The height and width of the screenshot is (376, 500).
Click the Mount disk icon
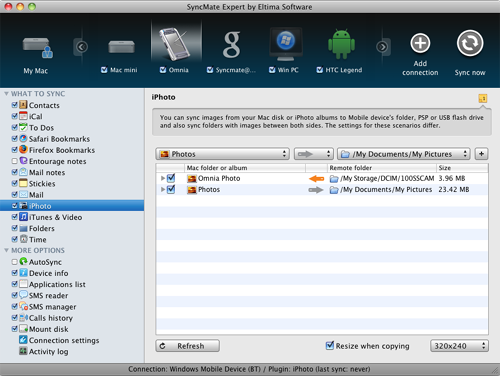(23, 329)
